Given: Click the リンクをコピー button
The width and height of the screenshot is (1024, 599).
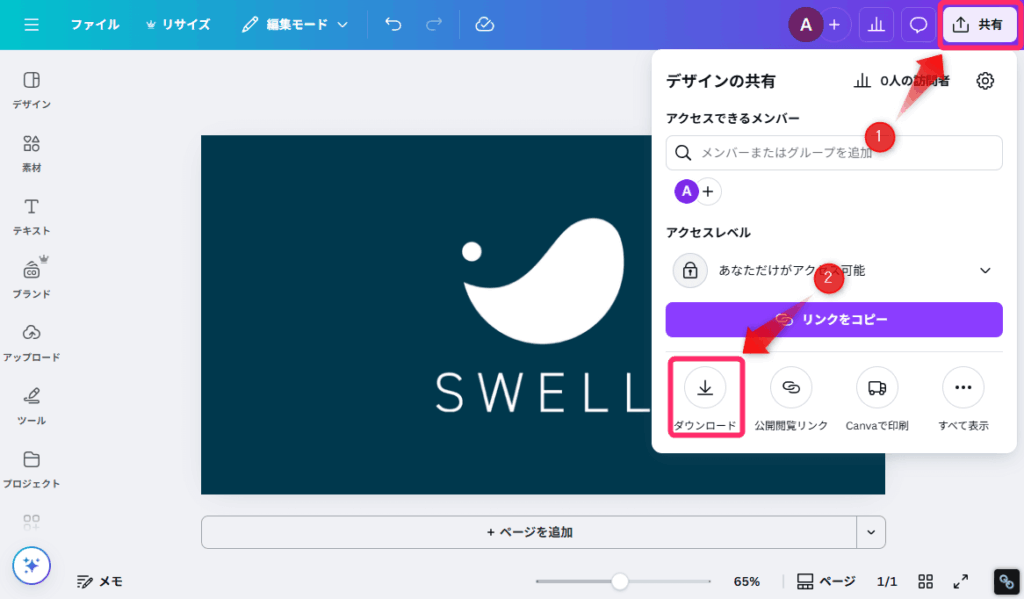Looking at the screenshot, I should tap(834, 319).
